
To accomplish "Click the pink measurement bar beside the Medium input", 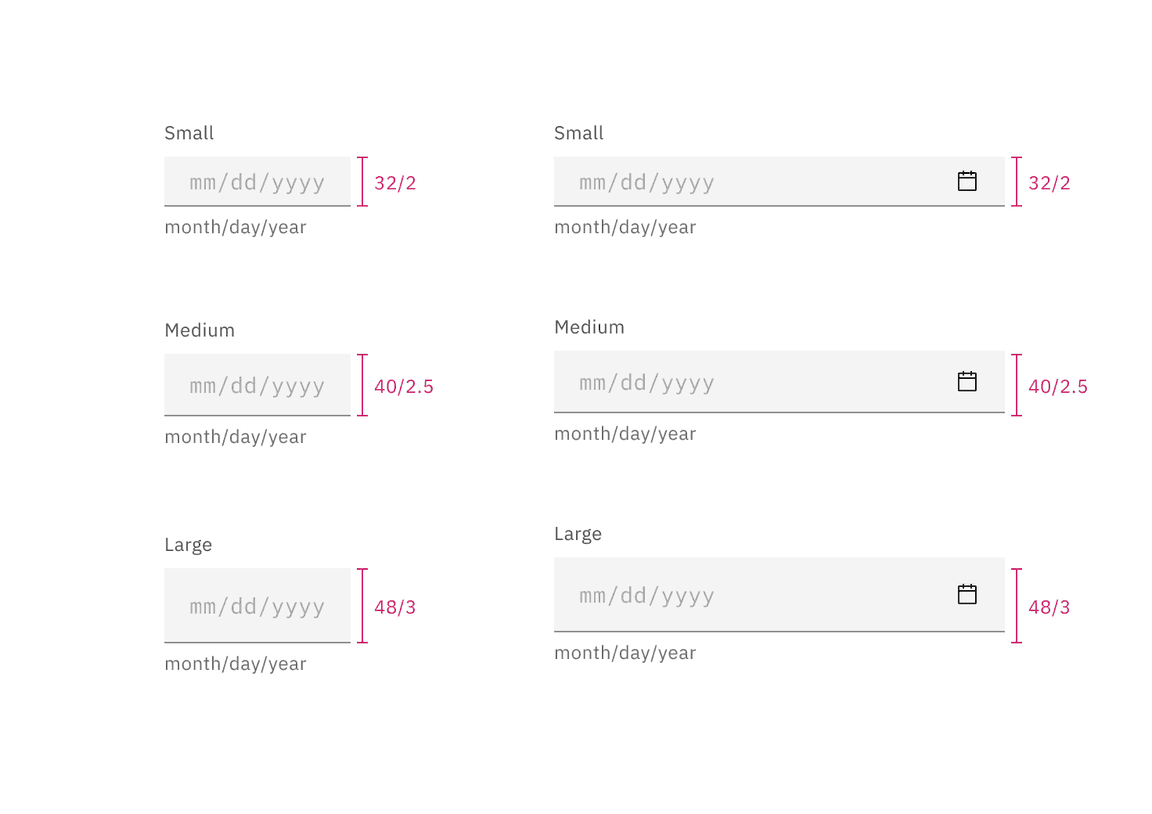I will pyautogui.click(x=361, y=385).
